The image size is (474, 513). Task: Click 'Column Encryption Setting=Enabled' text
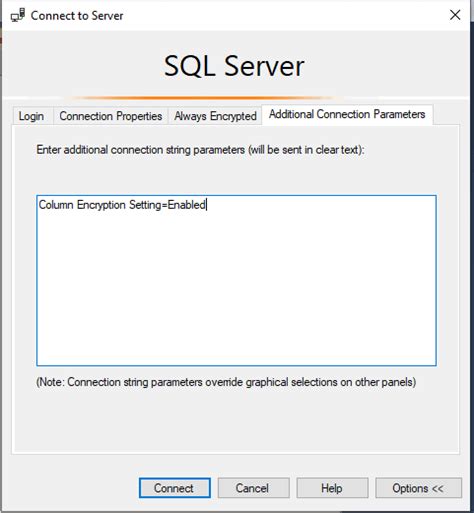click(x=122, y=205)
